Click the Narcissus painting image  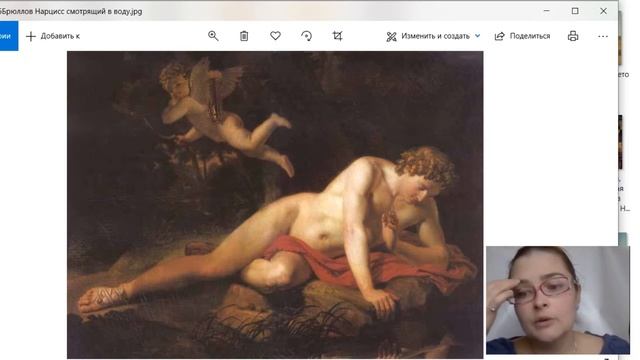tap(275, 204)
